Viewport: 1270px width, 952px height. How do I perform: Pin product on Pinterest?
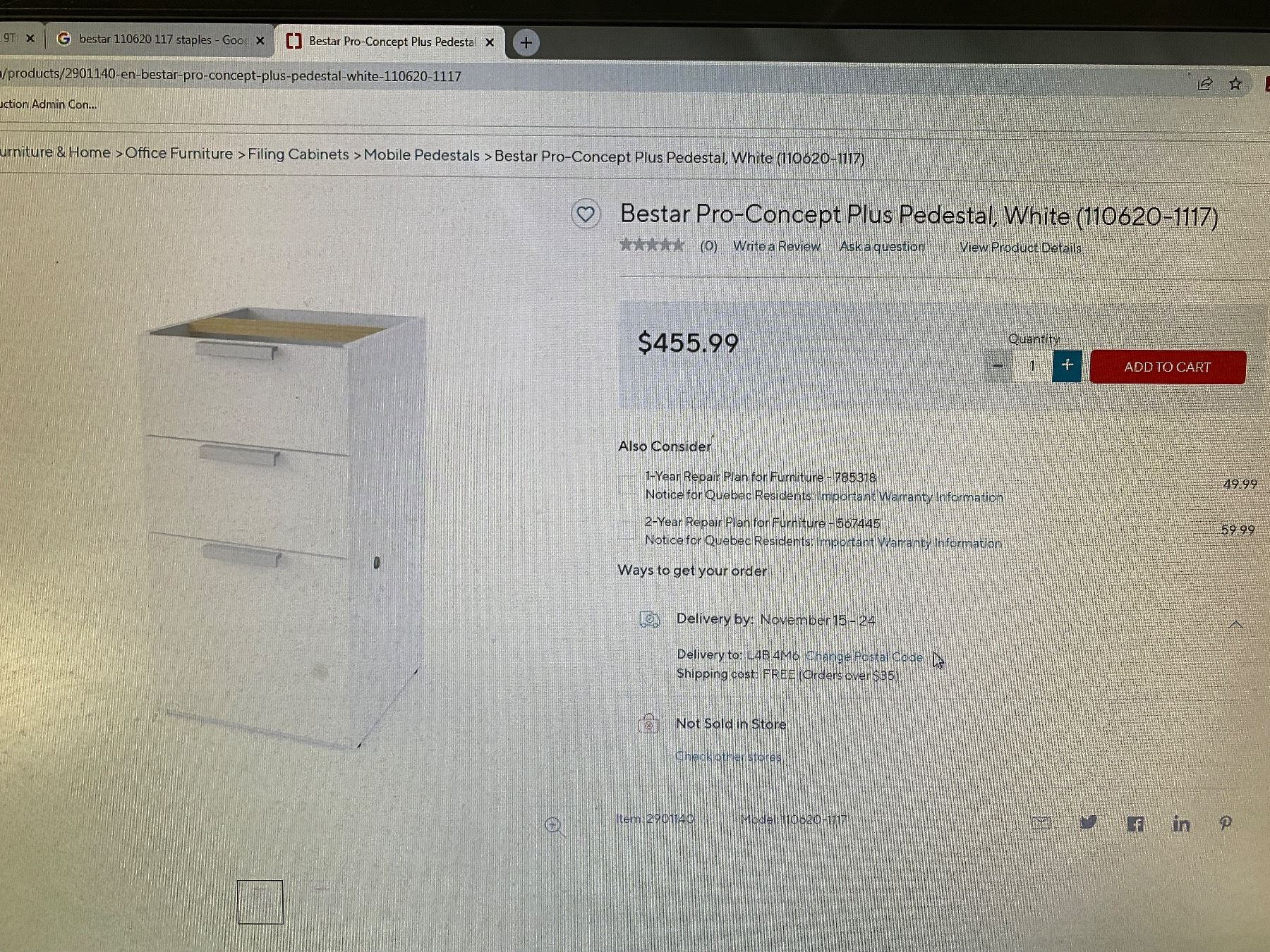pos(1226,823)
